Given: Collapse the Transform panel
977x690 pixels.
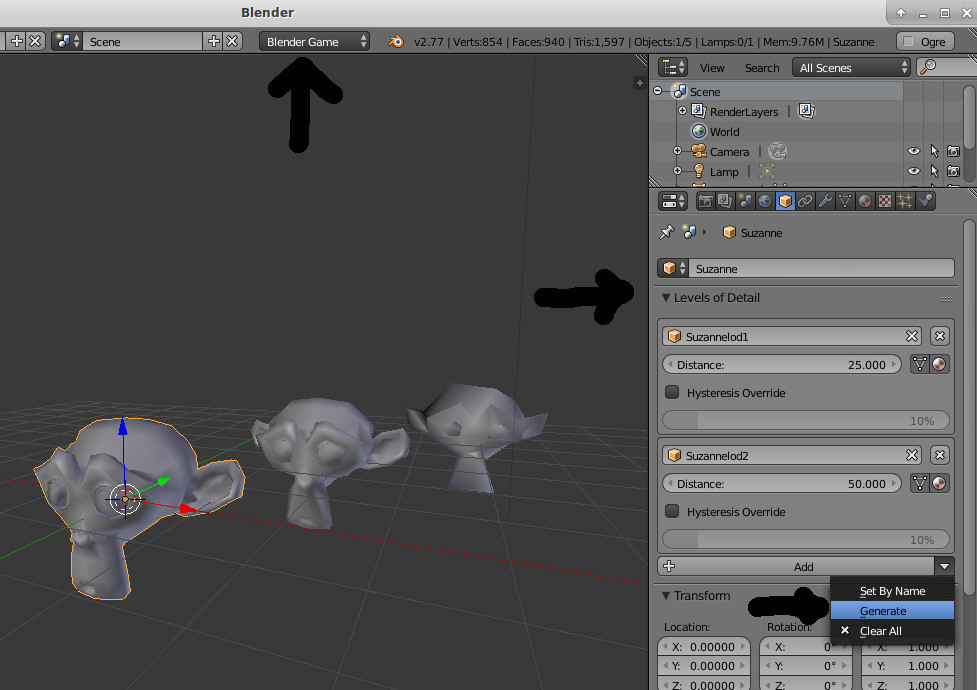Looking at the screenshot, I should (666, 596).
